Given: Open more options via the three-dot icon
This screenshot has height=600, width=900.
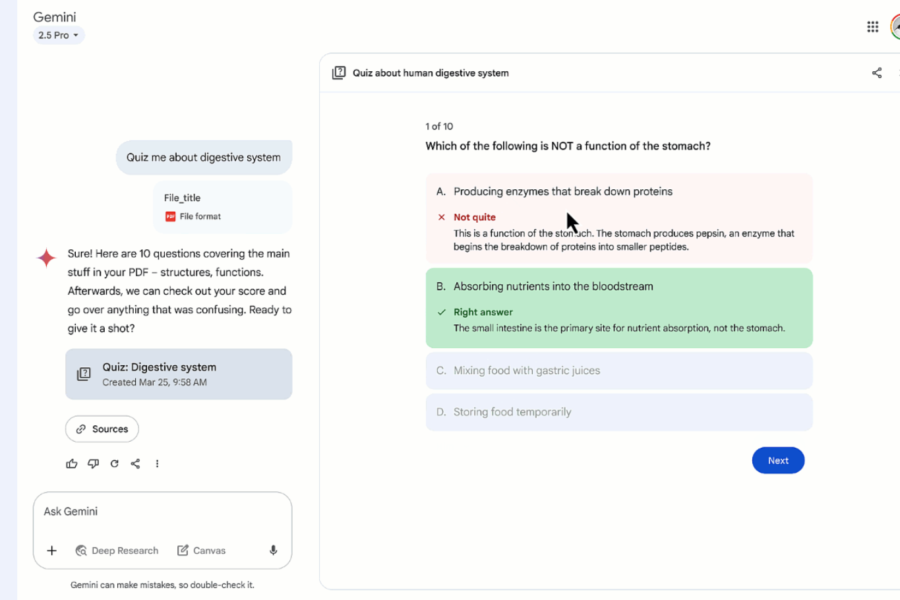Looking at the screenshot, I should click(157, 463).
